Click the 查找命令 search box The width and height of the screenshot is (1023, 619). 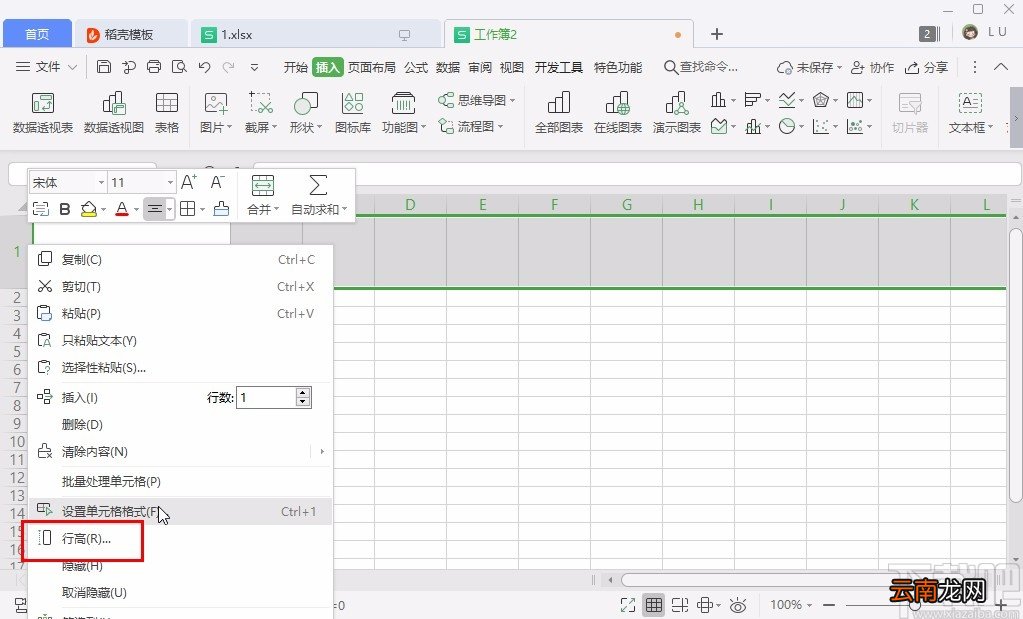[x=701, y=67]
